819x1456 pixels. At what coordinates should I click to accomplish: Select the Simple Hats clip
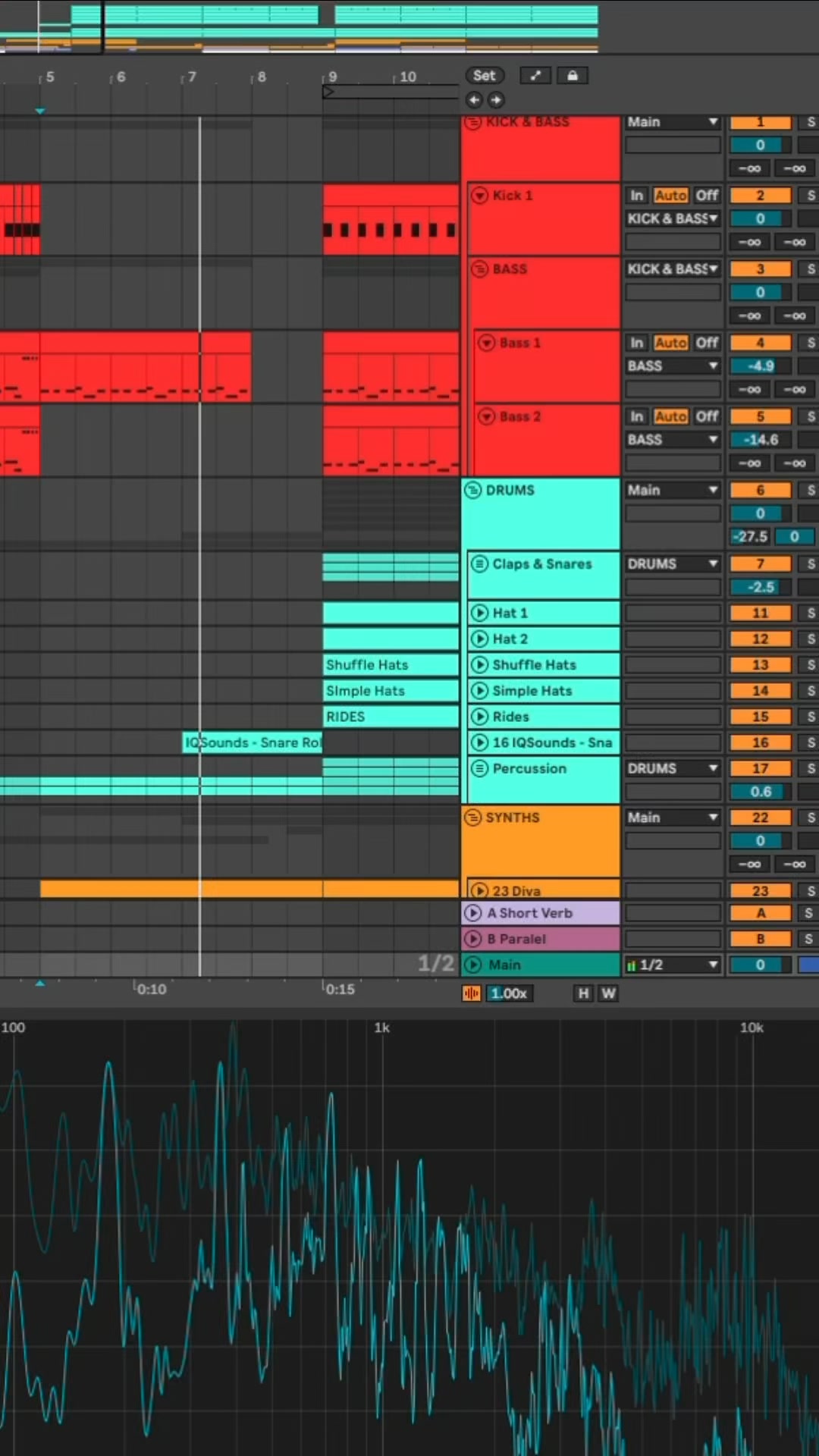click(391, 690)
